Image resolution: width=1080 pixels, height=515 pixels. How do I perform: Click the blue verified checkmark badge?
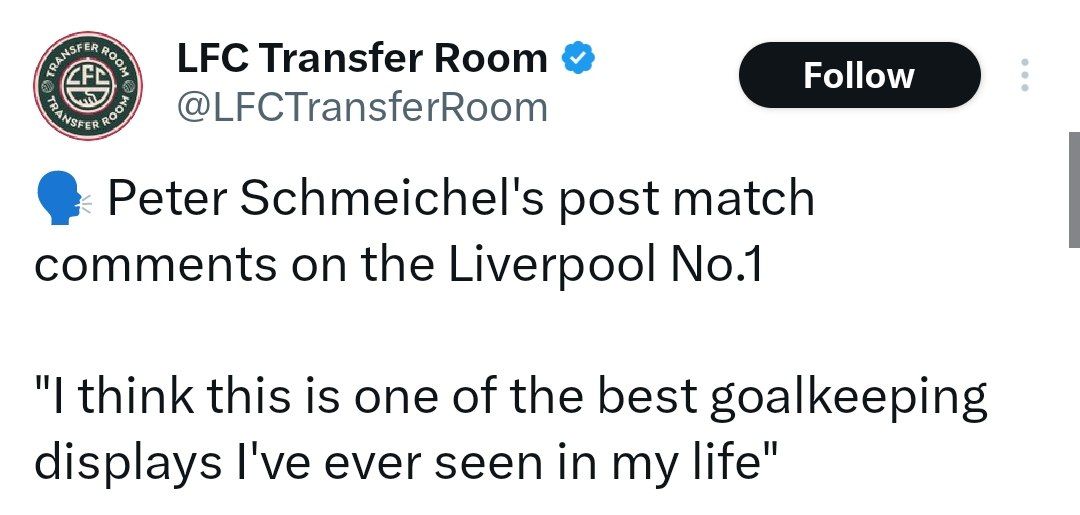(x=579, y=58)
